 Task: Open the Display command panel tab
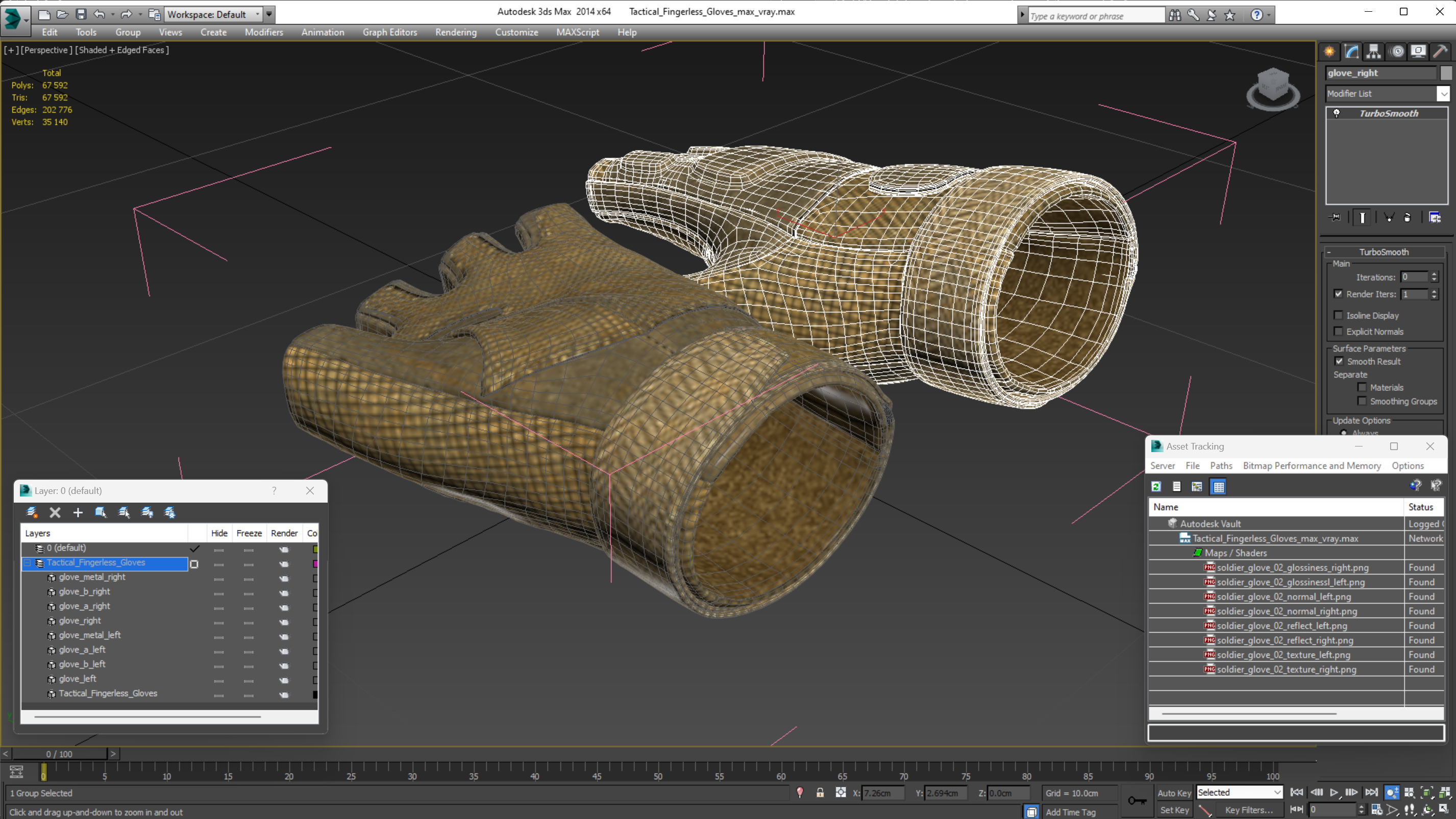[1418, 52]
